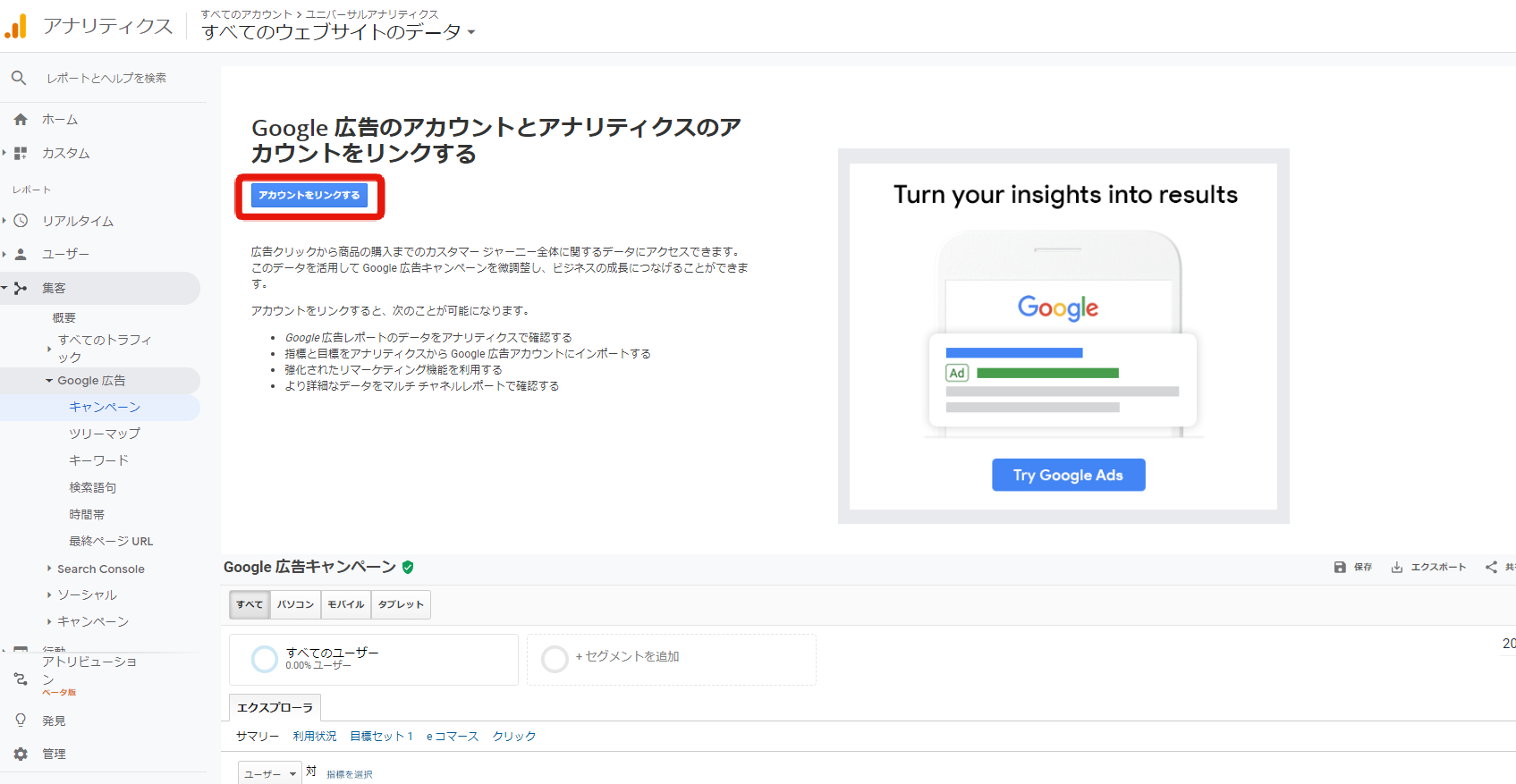
Task: Click the エクスポート text button
Action: (x=1439, y=567)
